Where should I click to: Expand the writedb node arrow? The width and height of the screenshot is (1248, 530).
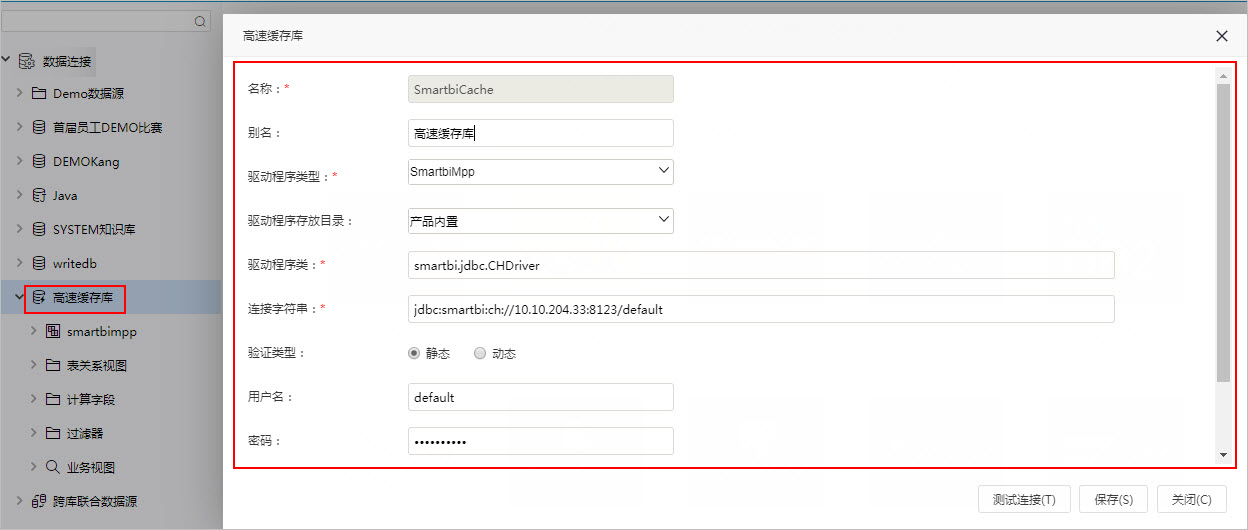point(20,264)
